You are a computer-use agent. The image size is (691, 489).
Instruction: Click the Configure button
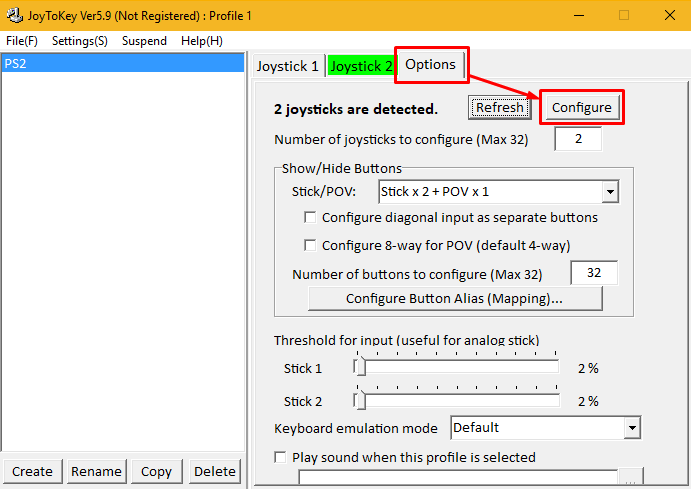[581, 108]
